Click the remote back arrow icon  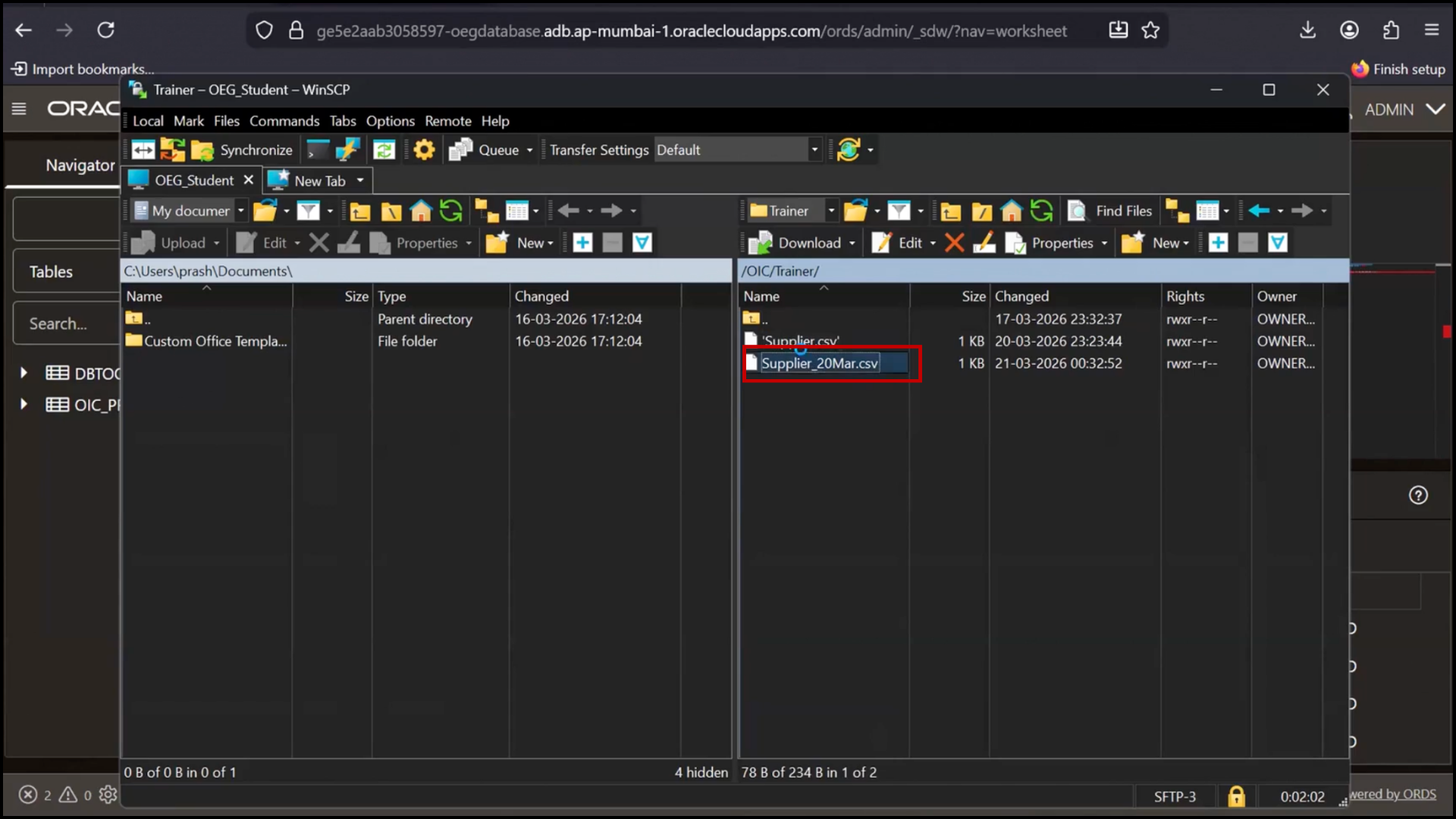1259,211
